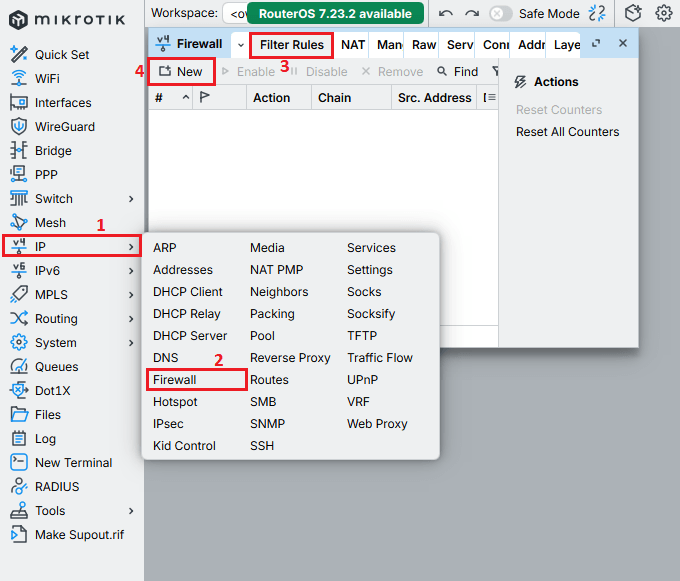Click the undo arrow icon
The width and height of the screenshot is (680, 581).
(445, 13)
